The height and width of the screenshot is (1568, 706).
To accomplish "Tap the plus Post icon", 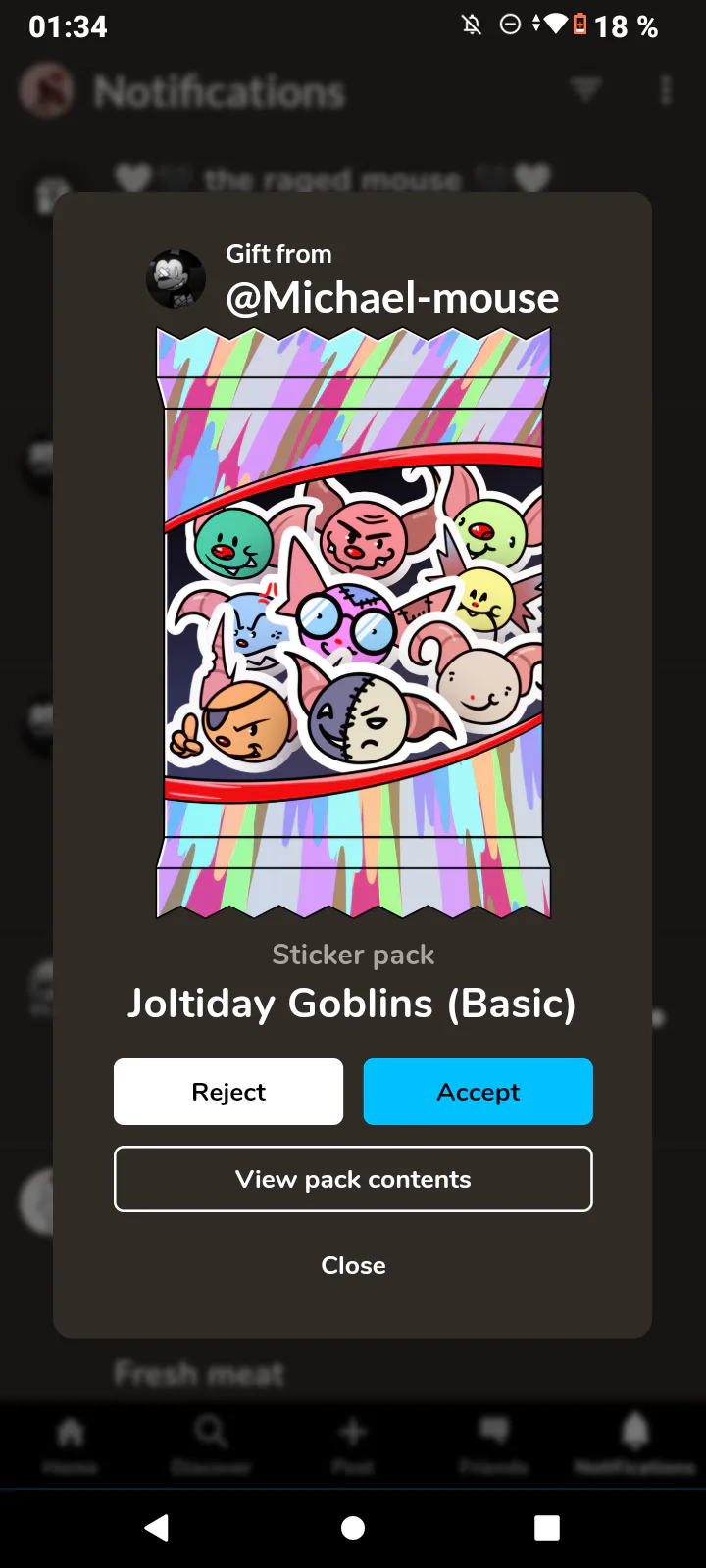I will click(353, 1444).
